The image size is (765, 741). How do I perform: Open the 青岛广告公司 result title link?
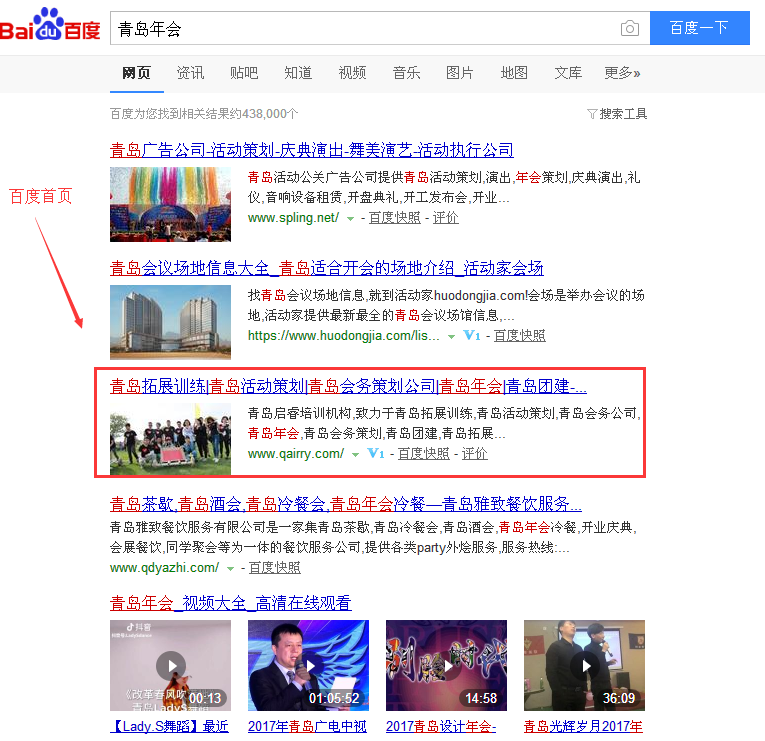coord(311,150)
